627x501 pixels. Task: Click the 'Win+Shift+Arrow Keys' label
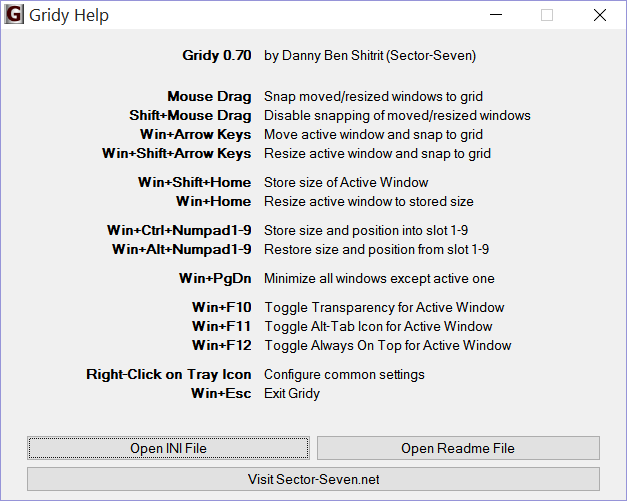coord(177,154)
